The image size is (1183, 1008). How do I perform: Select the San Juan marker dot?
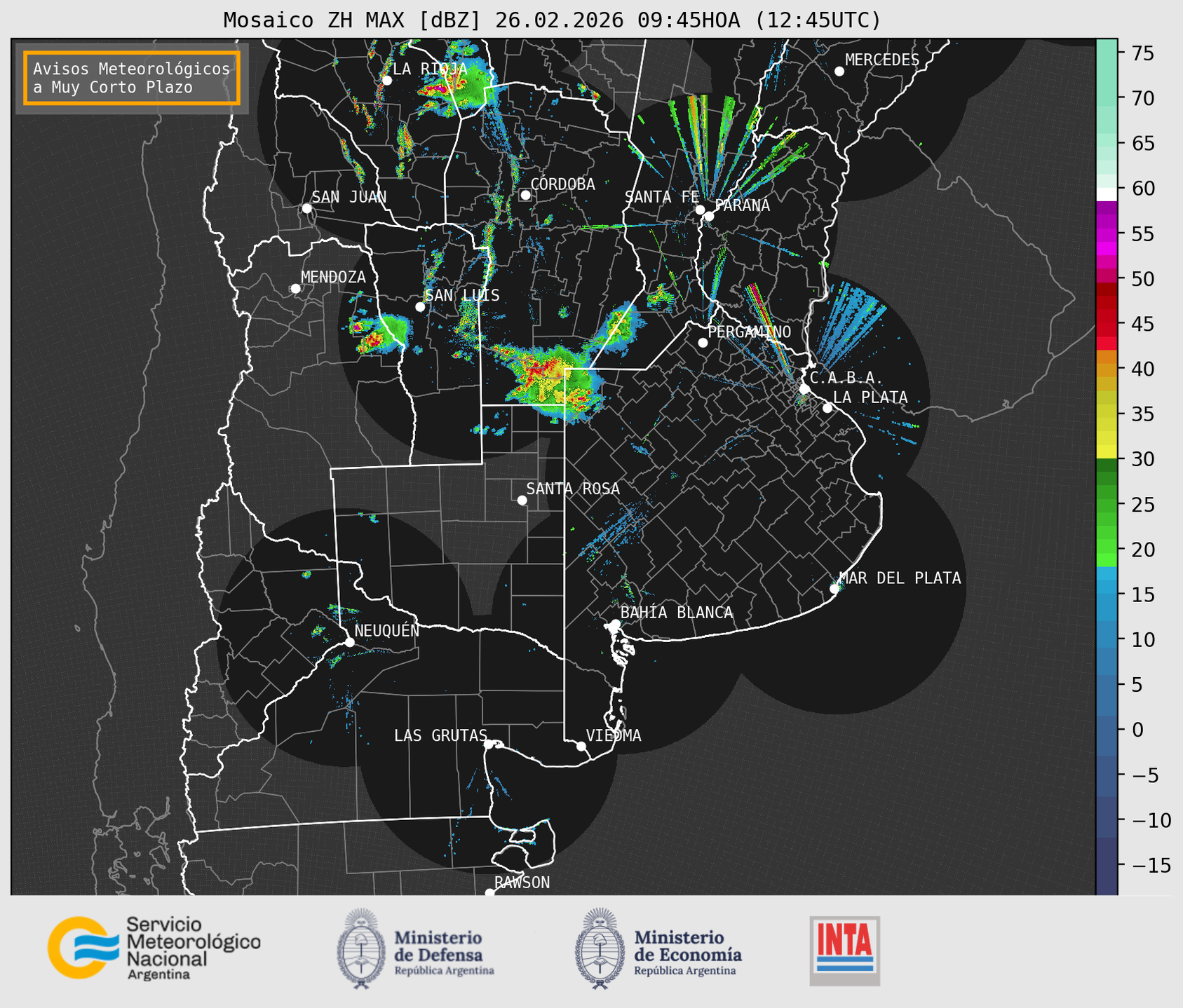tap(306, 208)
